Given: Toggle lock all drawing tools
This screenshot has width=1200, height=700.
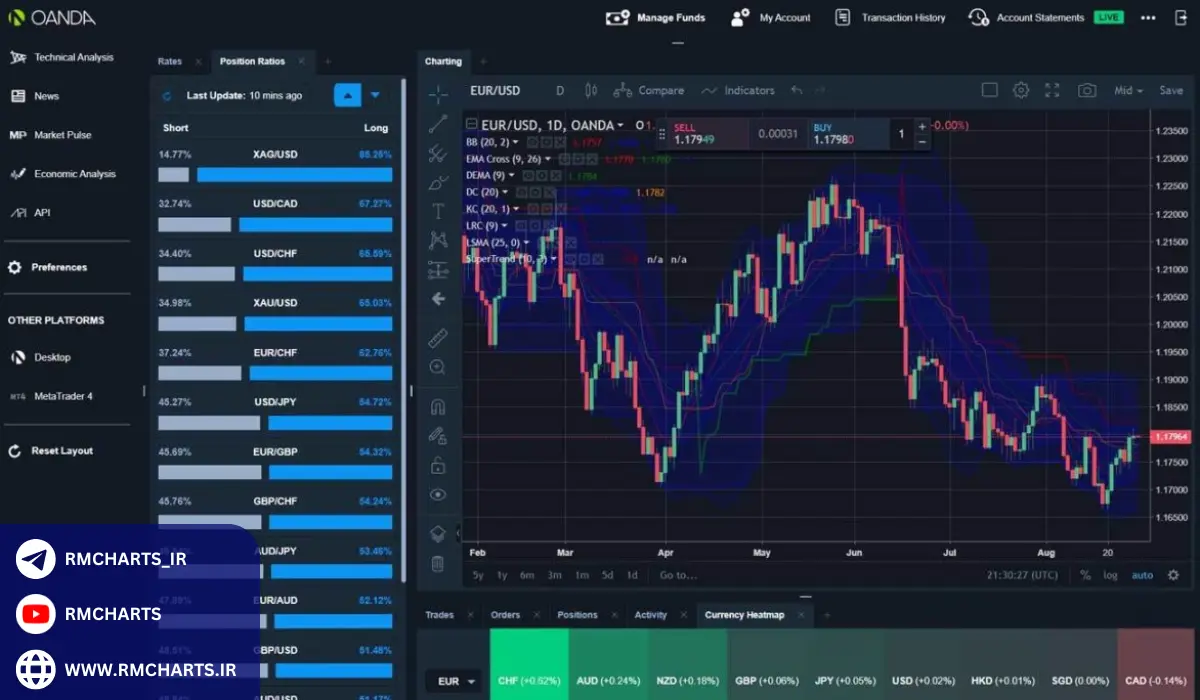Looking at the screenshot, I should [437, 465].
